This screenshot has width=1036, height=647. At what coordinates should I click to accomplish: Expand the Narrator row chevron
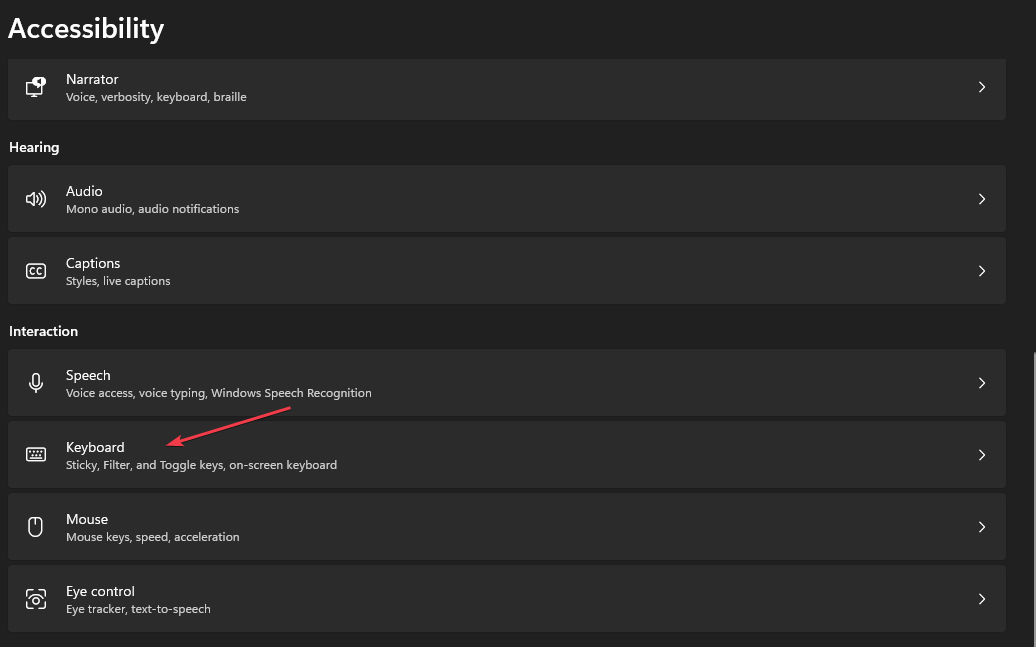pos(982,87)
